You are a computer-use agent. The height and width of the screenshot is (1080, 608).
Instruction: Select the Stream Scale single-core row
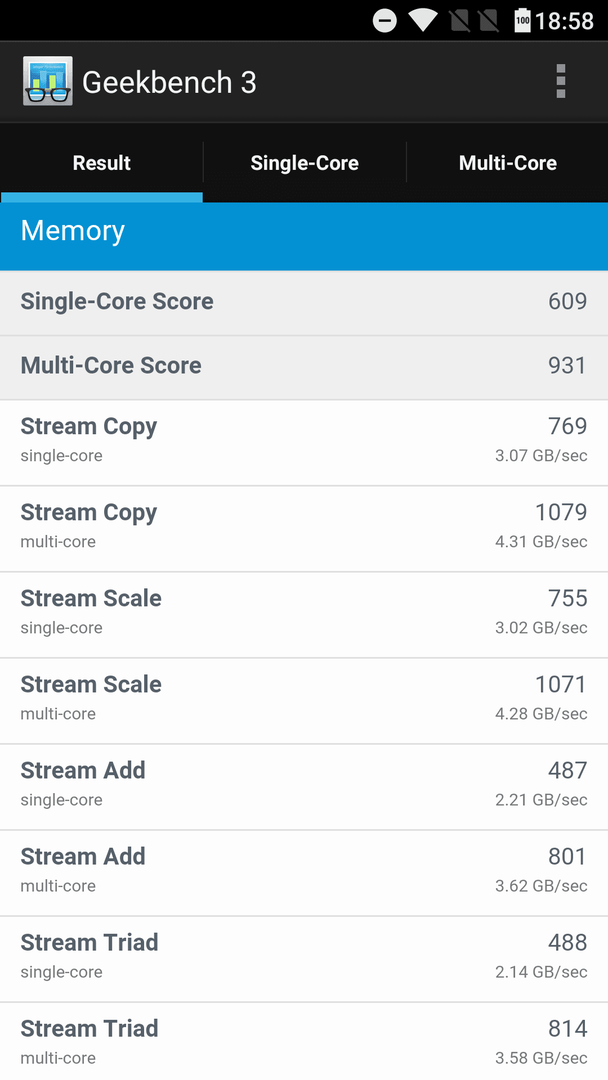point(304,614)
